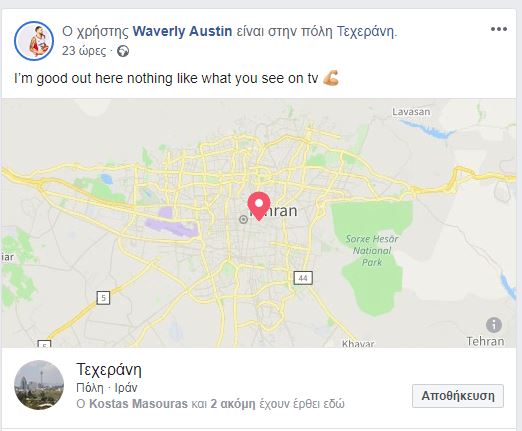The image size is (522, 431).
Task: Click the Lavasan label on map
Action: point(411,112)
